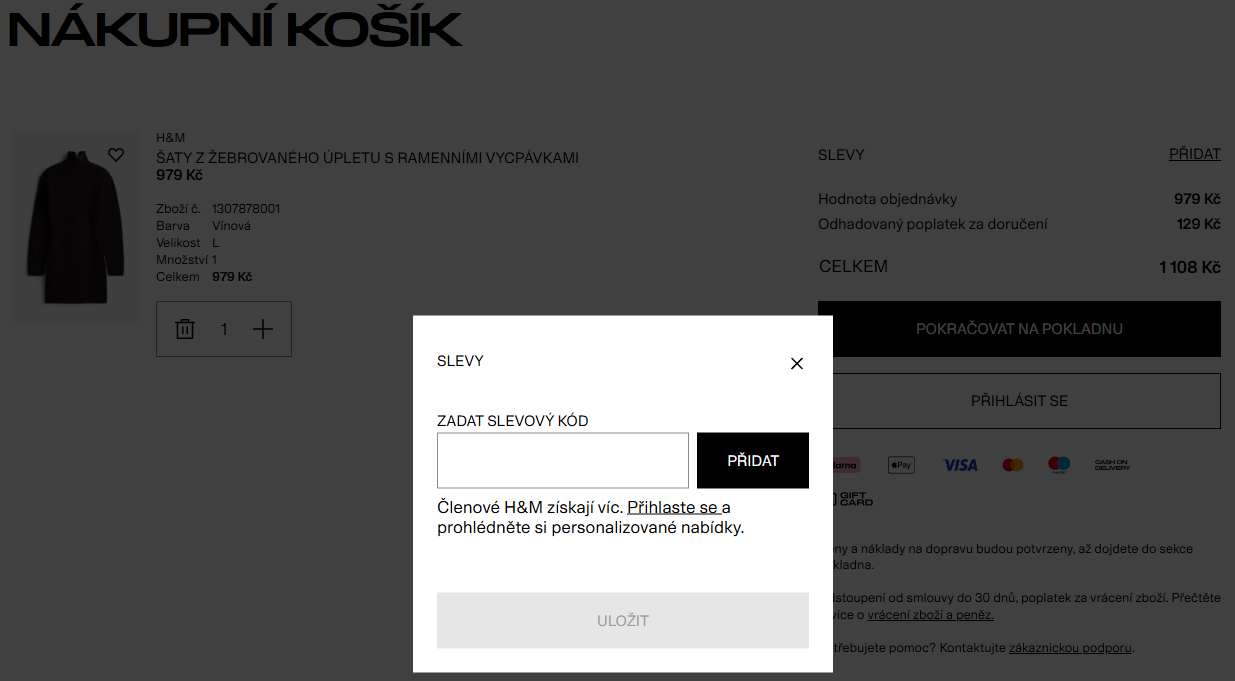Increase quantity using the plus icon
Viewport: 1235px width, 681px height.
click(x=263, y=328)
